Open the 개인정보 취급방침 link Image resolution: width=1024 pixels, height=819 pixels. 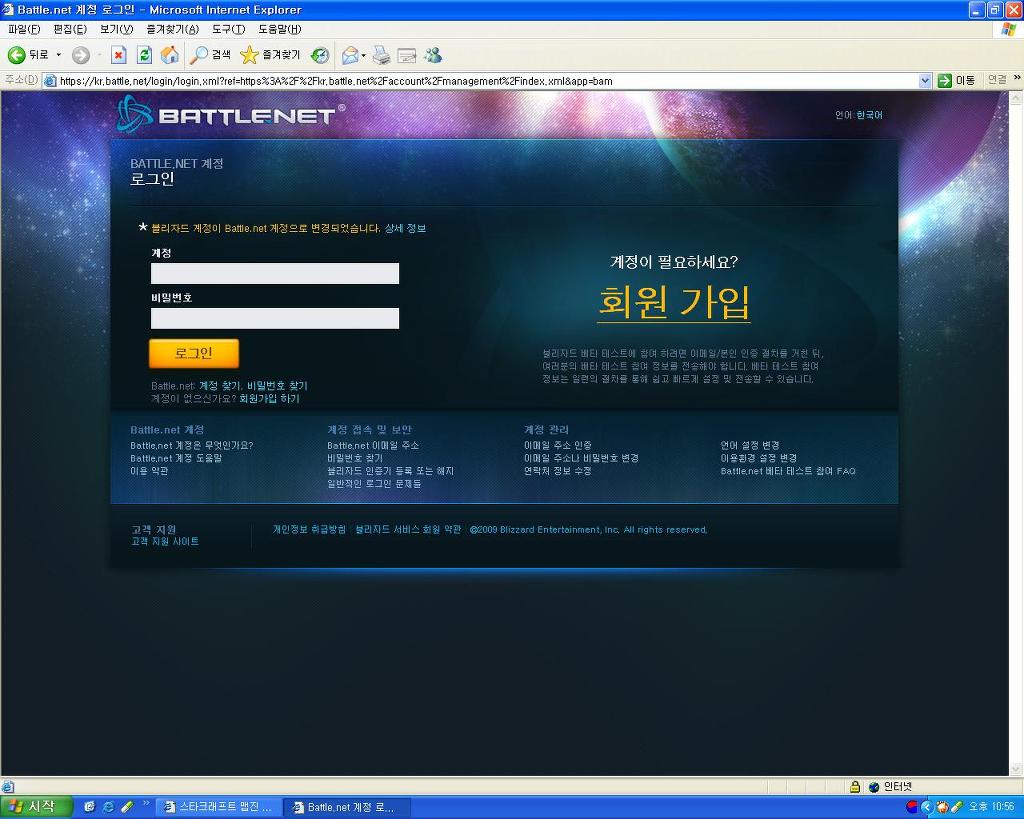click(309, 530)
